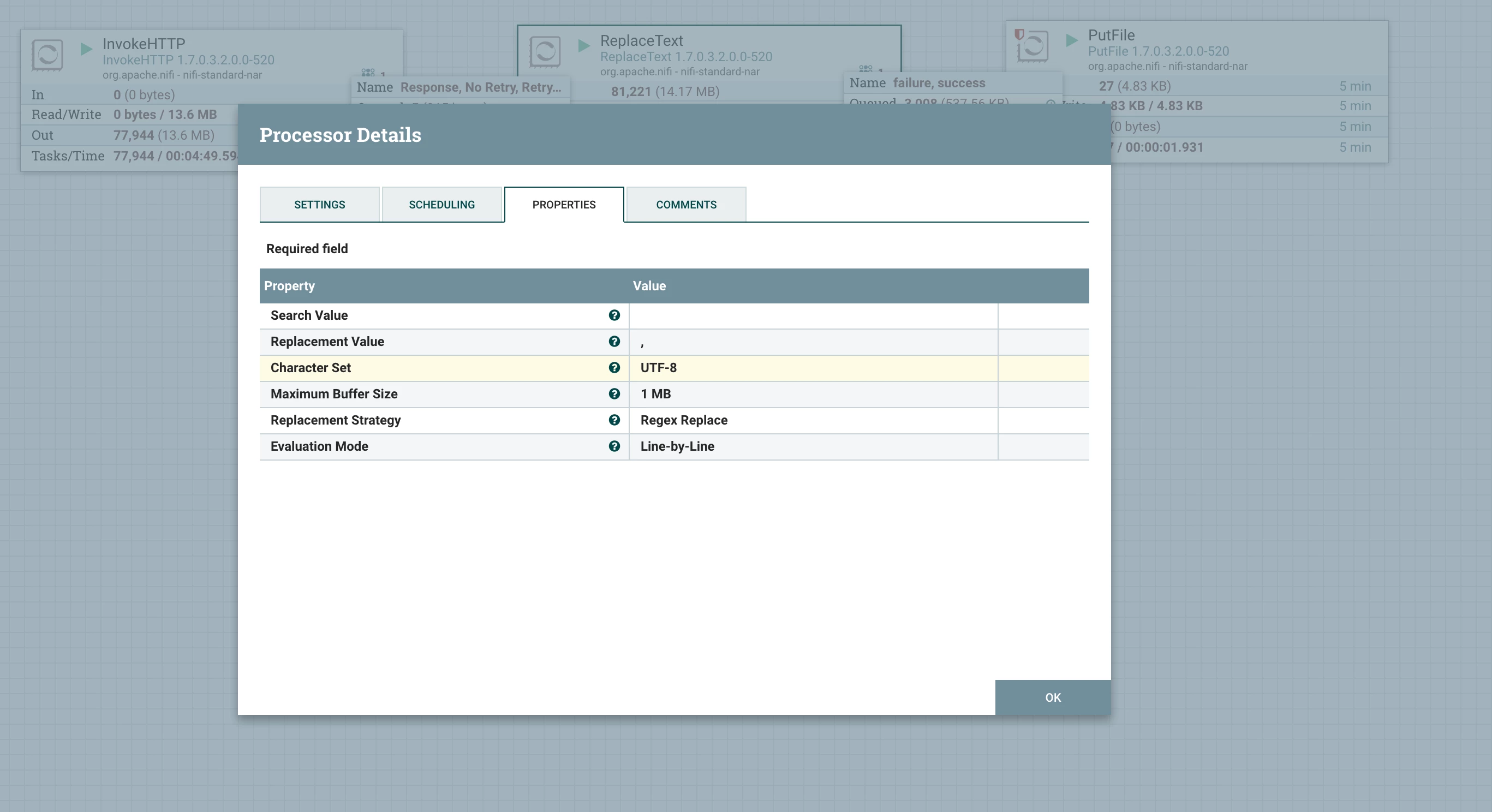Screen dimensions: 1492x812
Task: Click the Processor Details dialog title
Action: (x=340, y=134)
